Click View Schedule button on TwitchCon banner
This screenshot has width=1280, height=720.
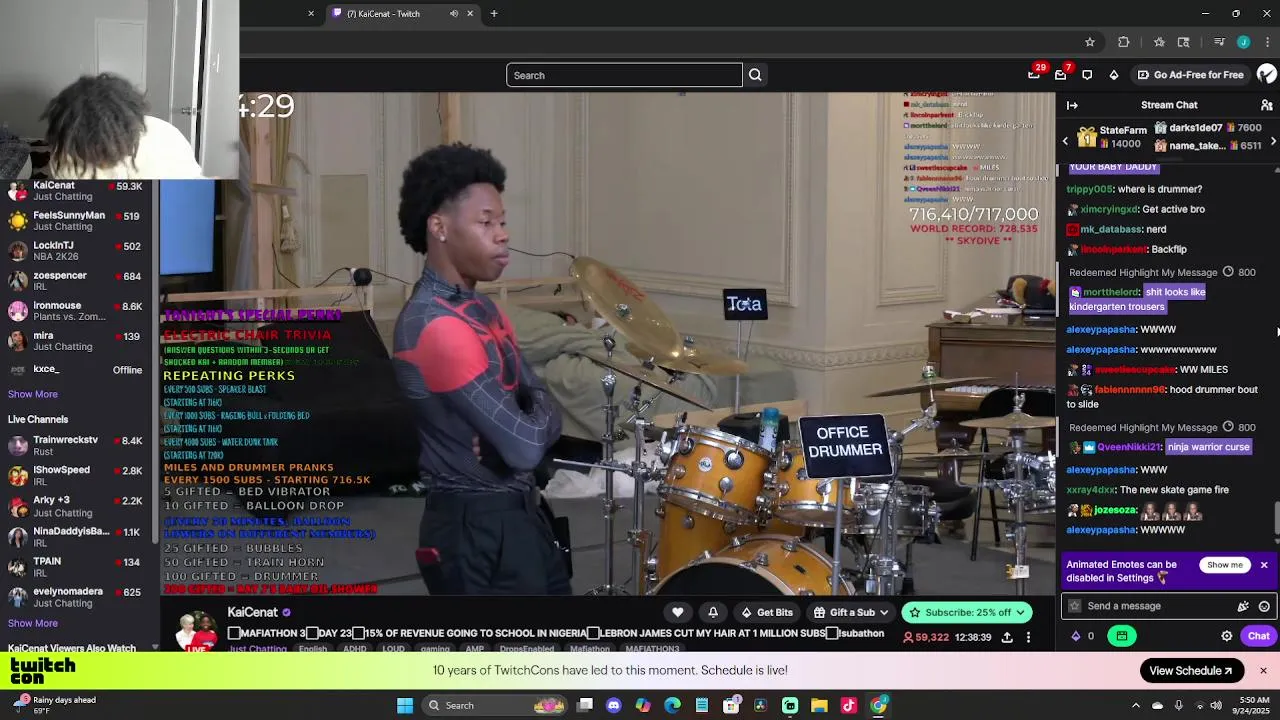(1191, 671)
